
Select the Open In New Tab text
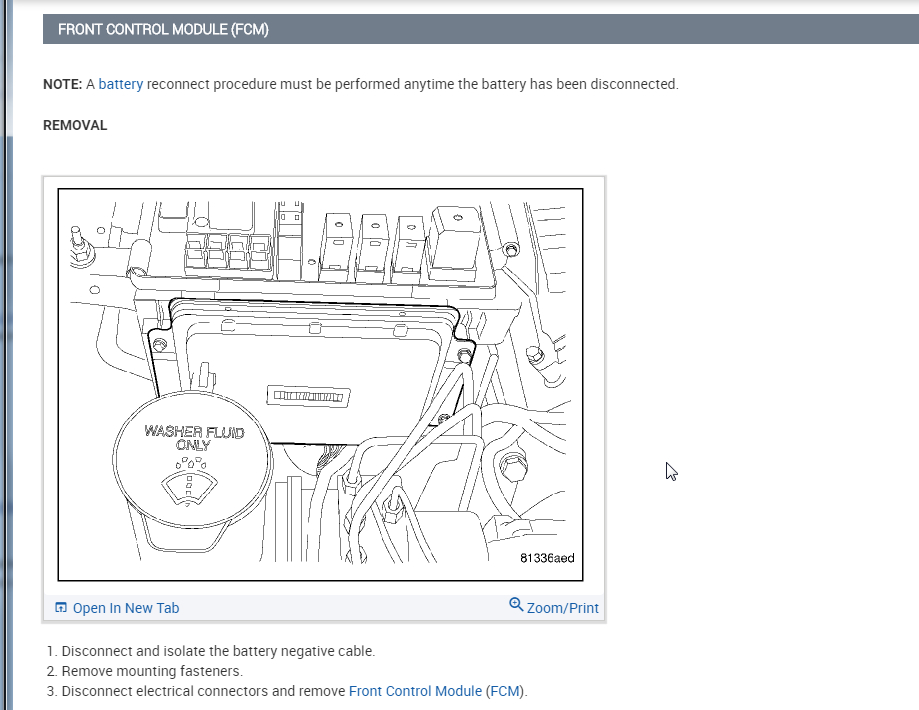coord(126,608)
